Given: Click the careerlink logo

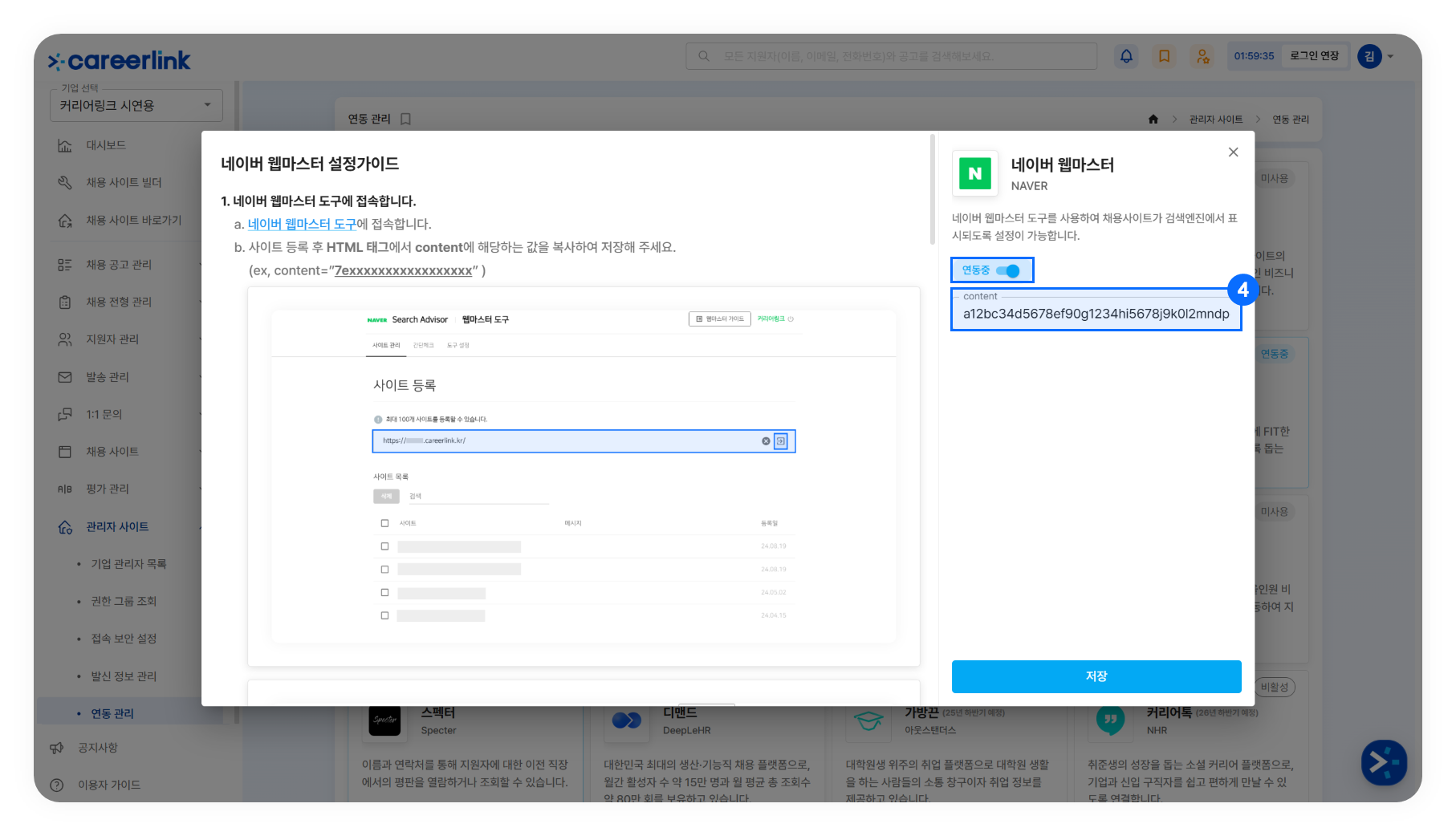Looking at the screenshot, I should tap(119, 60).
